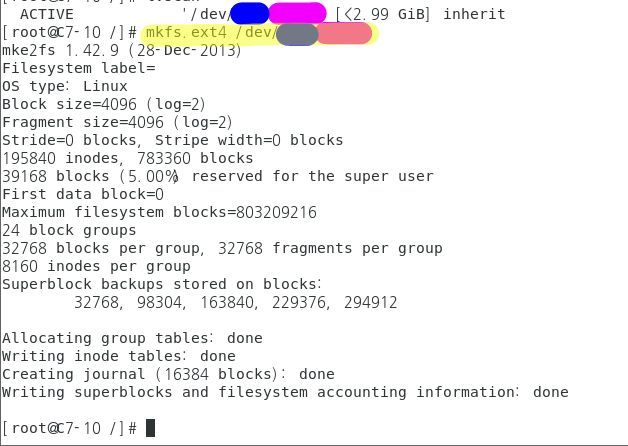Click the superblock backup number 163840
628x446 pixels.
(x=227, y=302)
